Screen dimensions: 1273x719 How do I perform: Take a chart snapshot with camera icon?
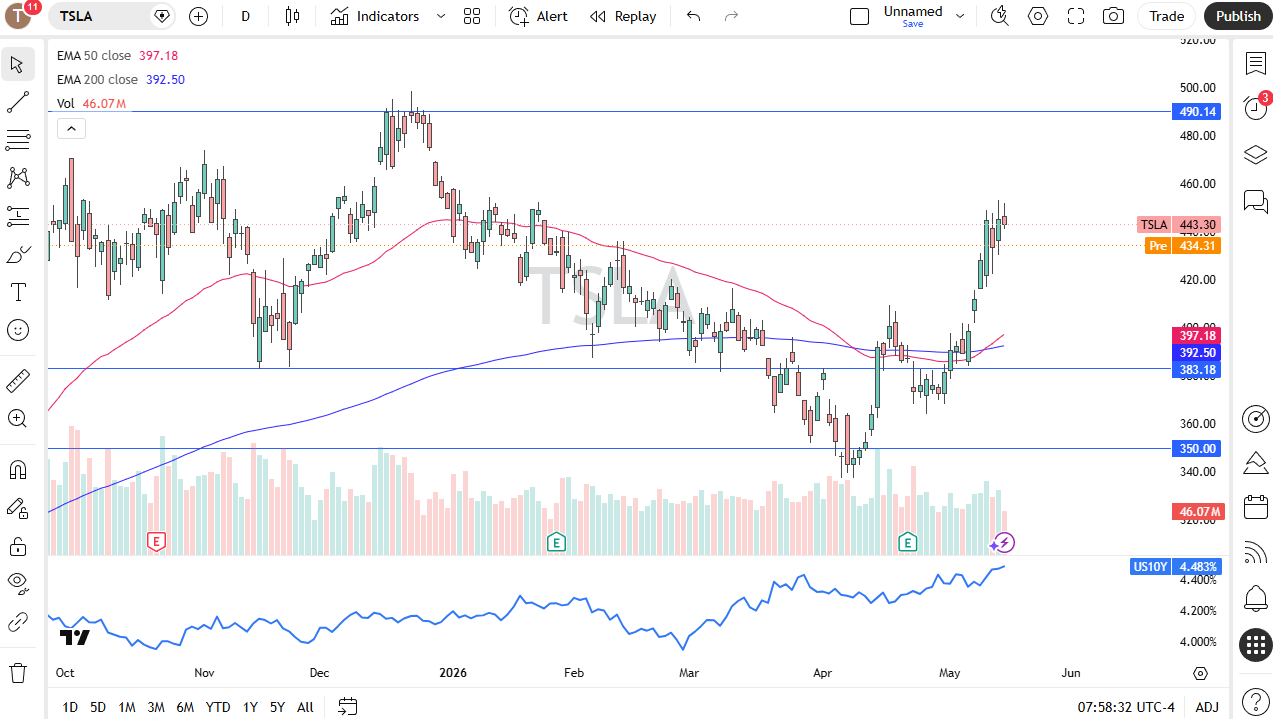coord(1113,16)
